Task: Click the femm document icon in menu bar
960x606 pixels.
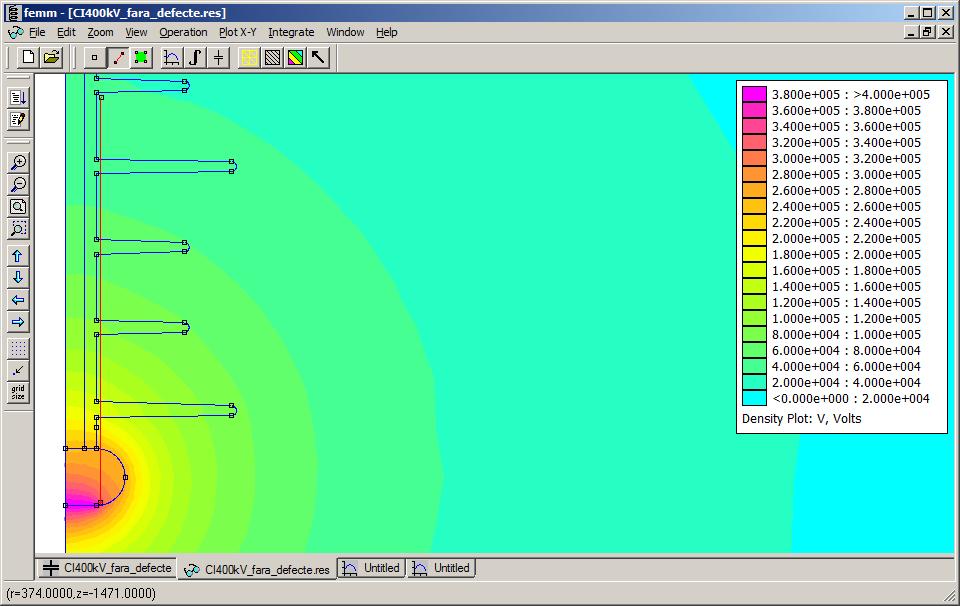Action: pyautogui.click(x=16, y=32)
